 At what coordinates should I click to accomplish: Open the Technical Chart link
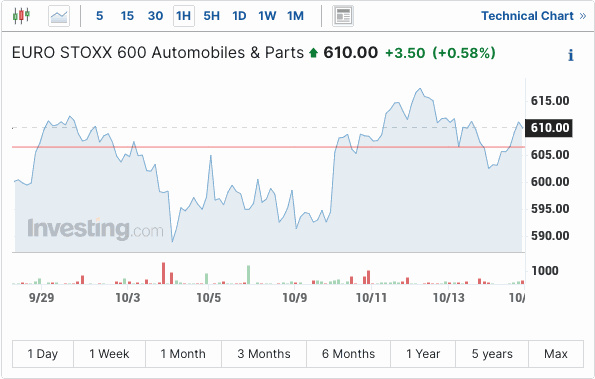(534, 16)
